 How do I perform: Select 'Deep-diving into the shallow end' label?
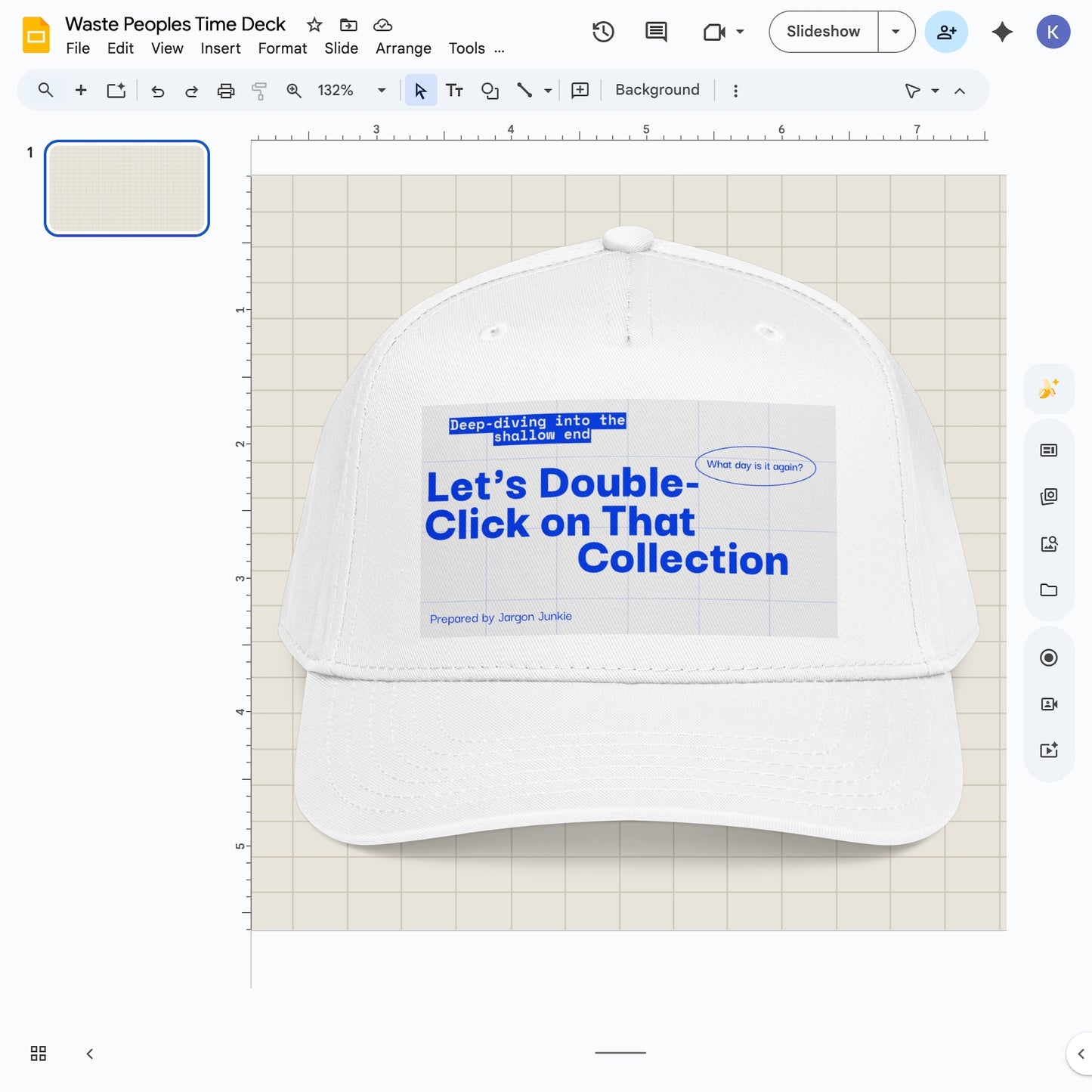tap(538, 428)
